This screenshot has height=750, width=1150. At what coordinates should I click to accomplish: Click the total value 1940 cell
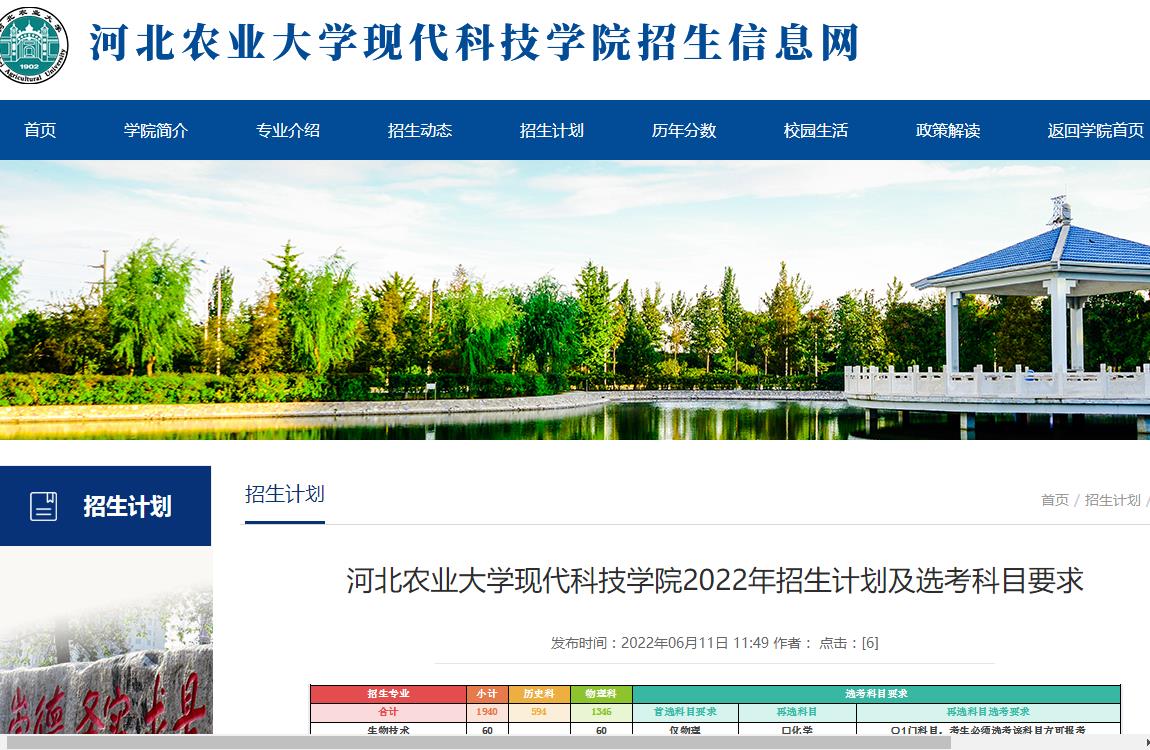coord(487,712)
